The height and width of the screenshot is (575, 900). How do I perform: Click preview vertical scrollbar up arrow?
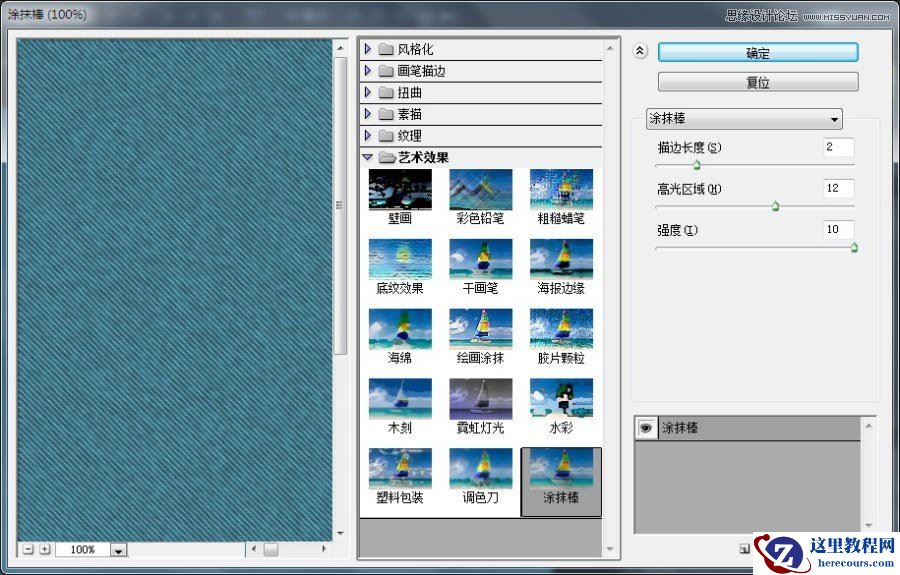pyautogui.click(x=340, y=48)
